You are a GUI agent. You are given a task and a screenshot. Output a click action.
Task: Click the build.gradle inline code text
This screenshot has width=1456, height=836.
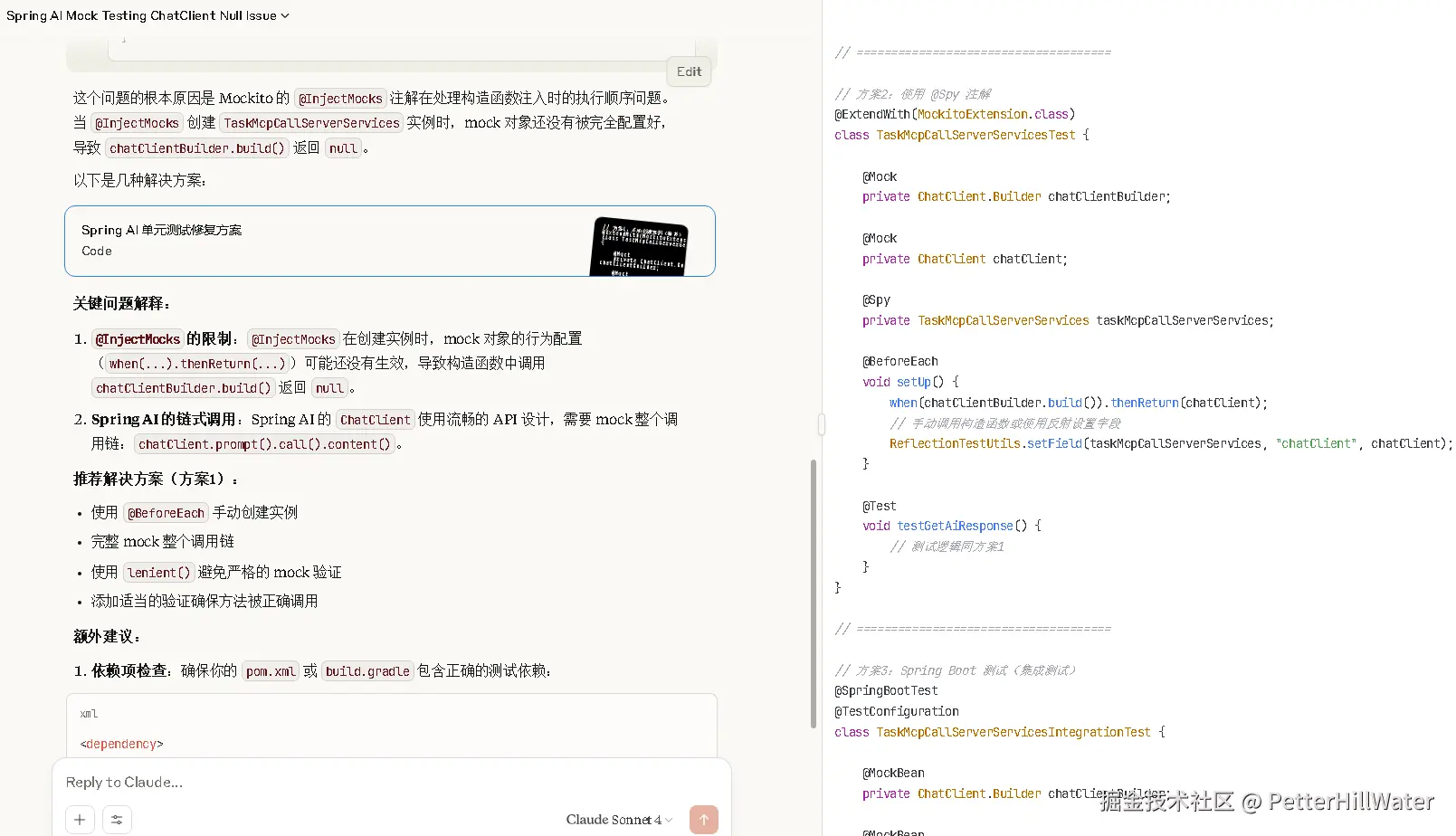click(x=367, y=671)
